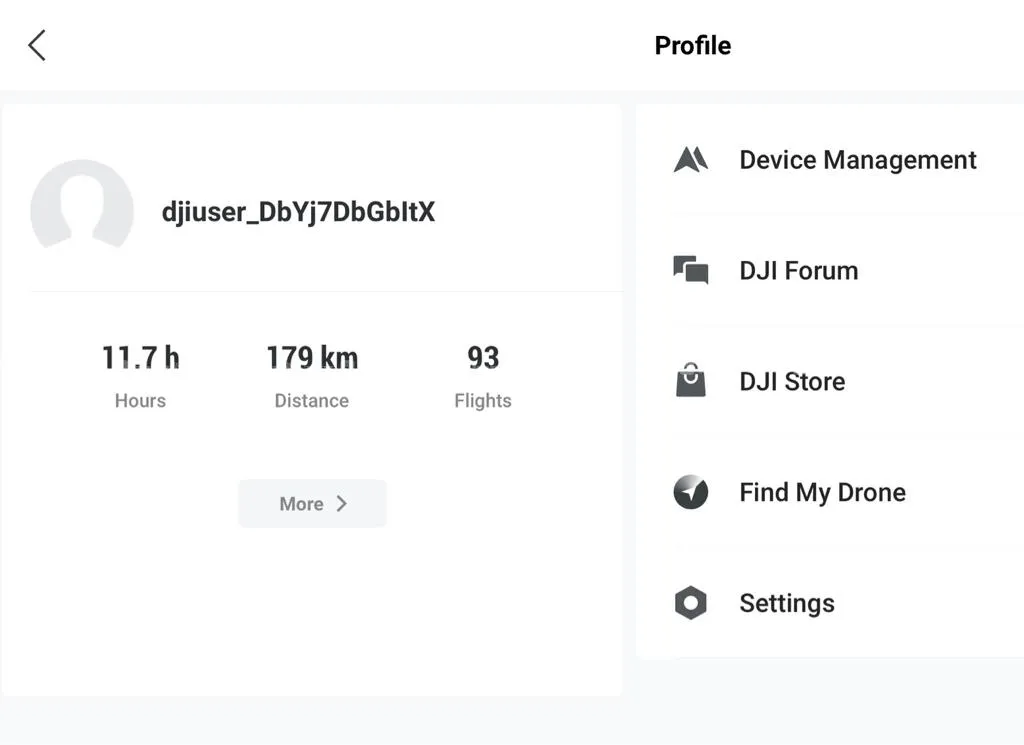Click the Device Management drone icon
The width and height of the screenshot is (1024, 745).
pyautogui.click(x=690, y=159)
